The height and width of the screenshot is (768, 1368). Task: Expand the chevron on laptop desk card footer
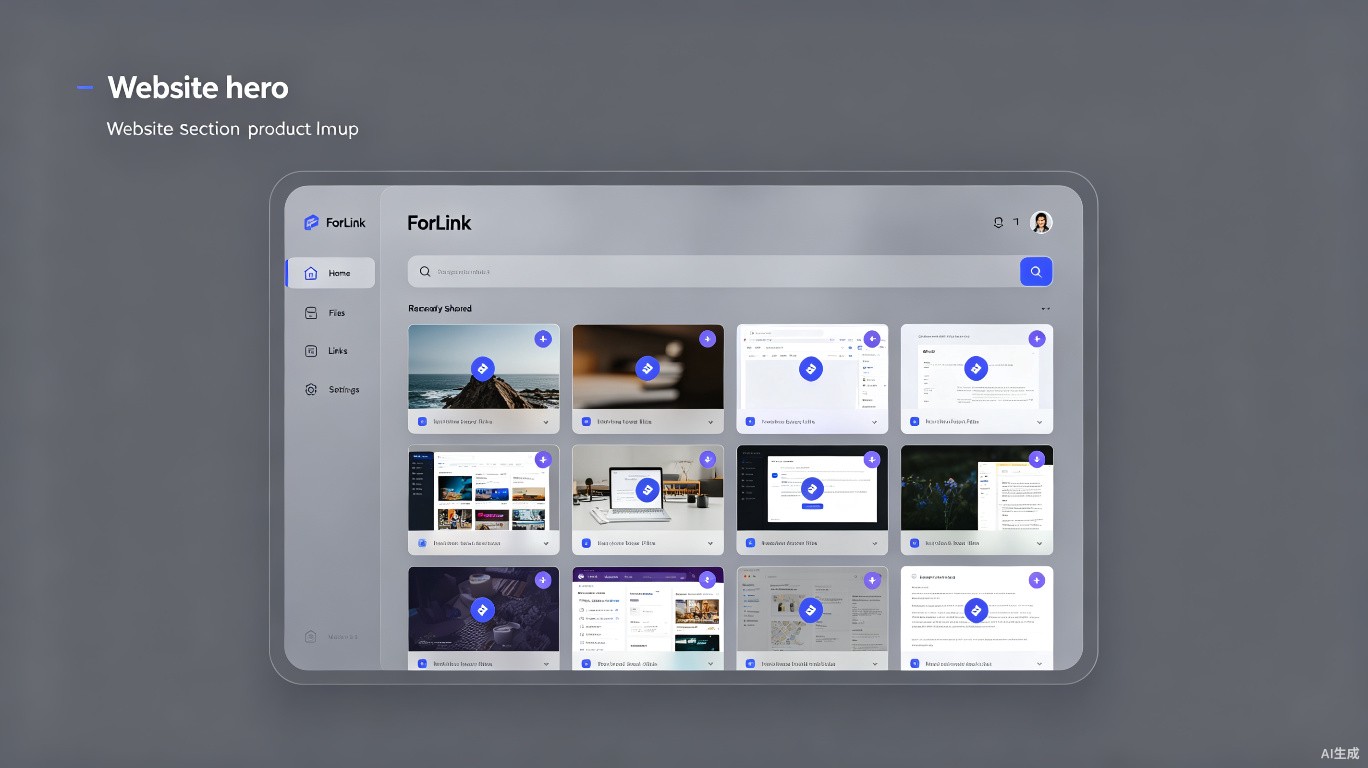pyautogui.click(x=710, y=543)
